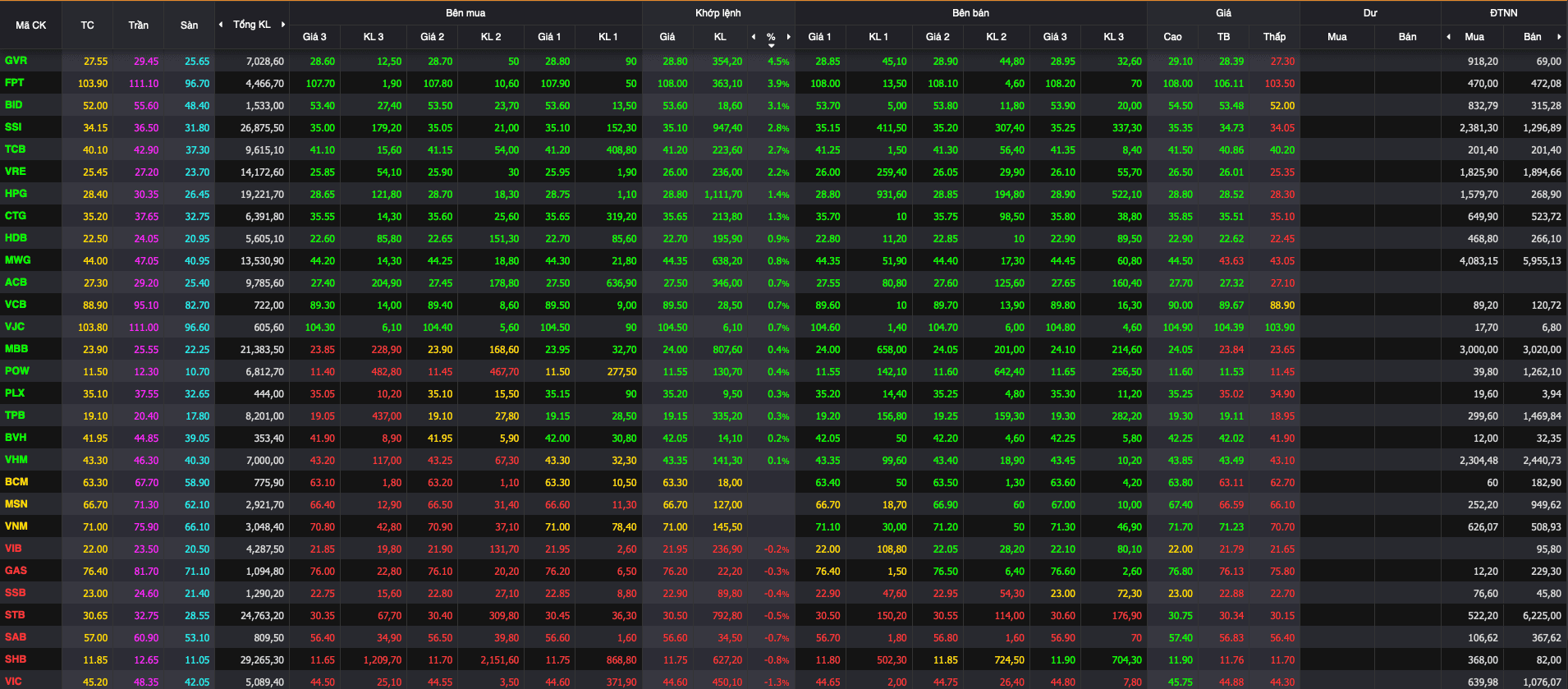Select the VIB ticker
The image size is (1568, 689).
pyautogui.click(x=13, y=549)
